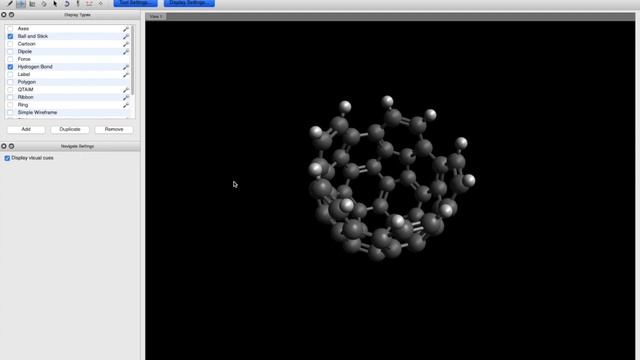Select the Auto Rotate tool

click(67, 3)
